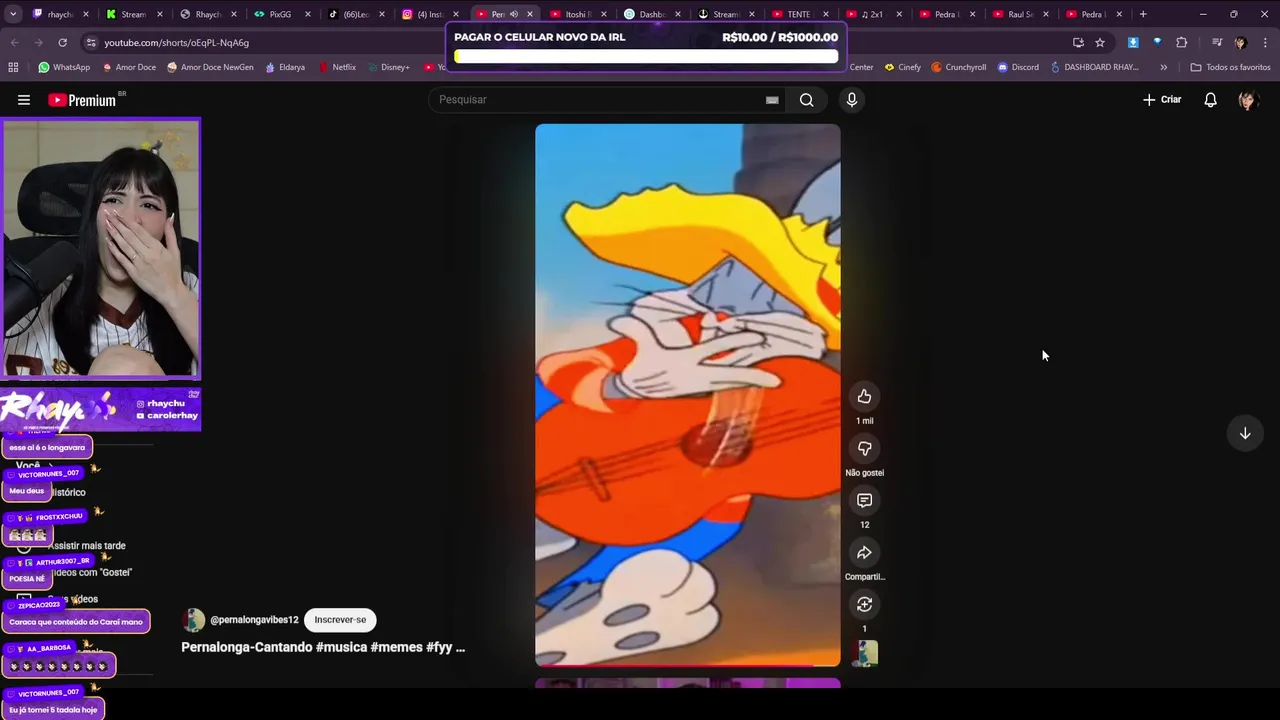This screenshot has height=720, width=1280.
Task: Open the Disney+ bookmark
Action: 388,67
